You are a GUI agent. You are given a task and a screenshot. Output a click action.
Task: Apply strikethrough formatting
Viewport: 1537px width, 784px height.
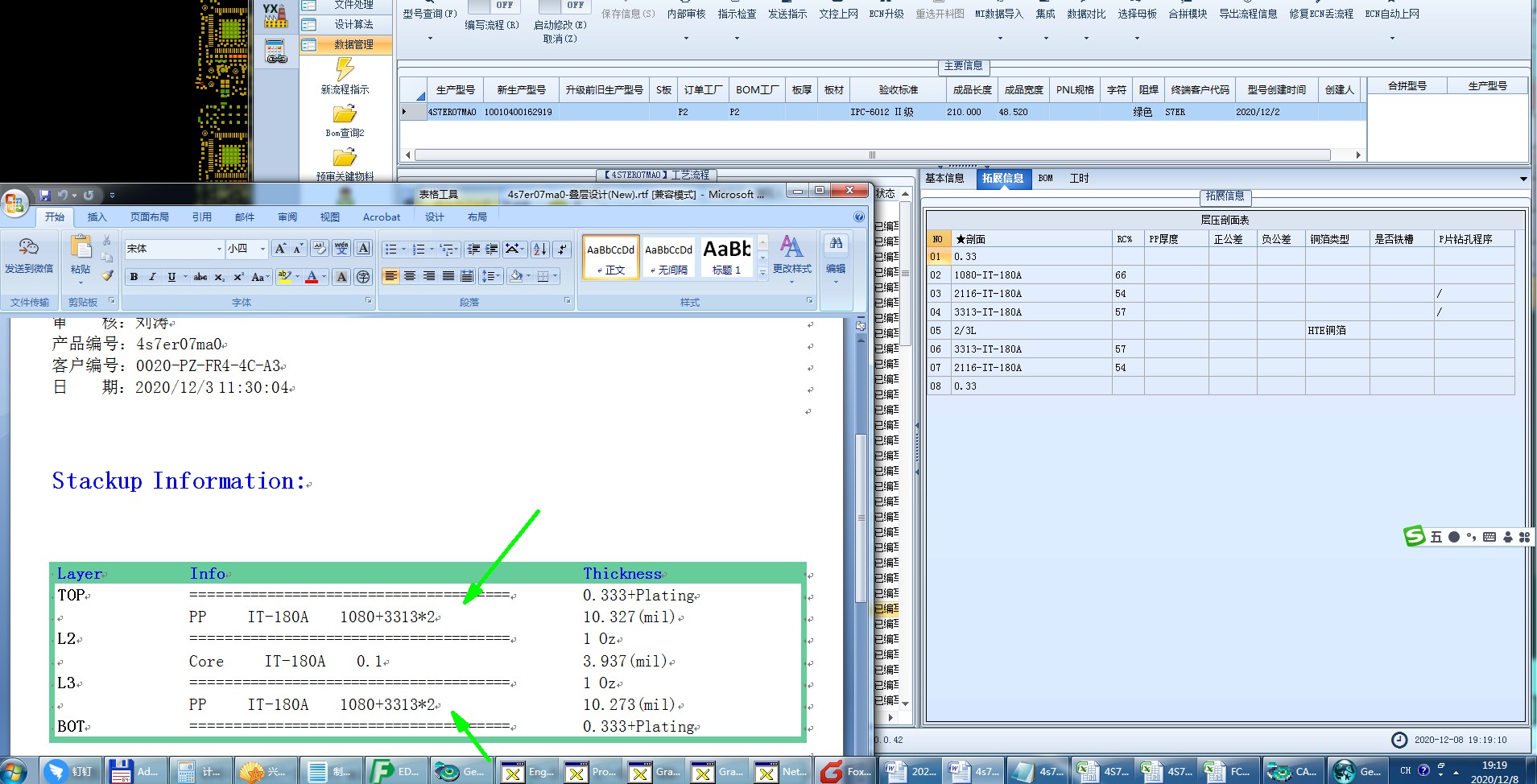tap(200, 277)
